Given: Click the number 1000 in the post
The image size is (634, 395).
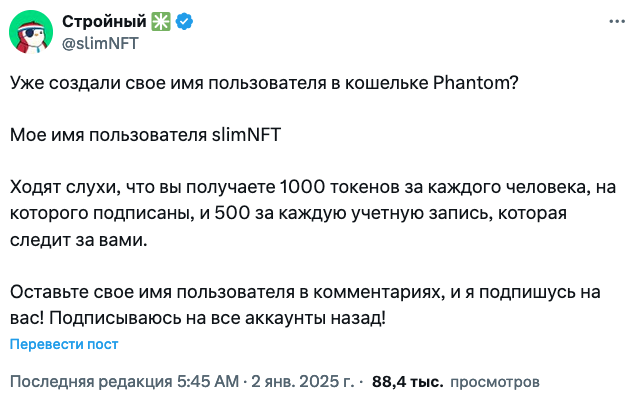Looking at the screenshot, I should (302, 187).
